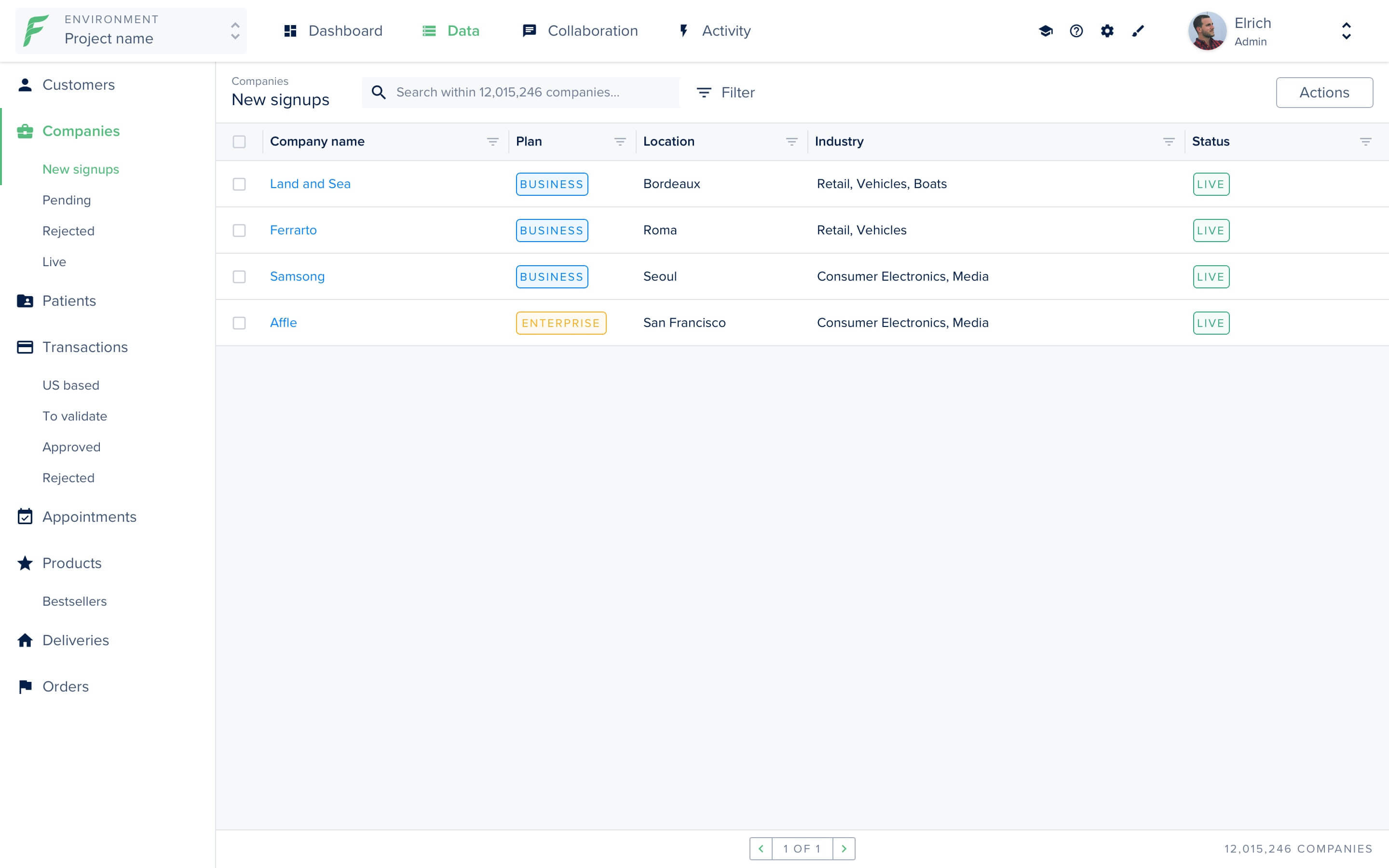Open the Samsong company link
The image size is (1389, 868).
tap(297, 277)
